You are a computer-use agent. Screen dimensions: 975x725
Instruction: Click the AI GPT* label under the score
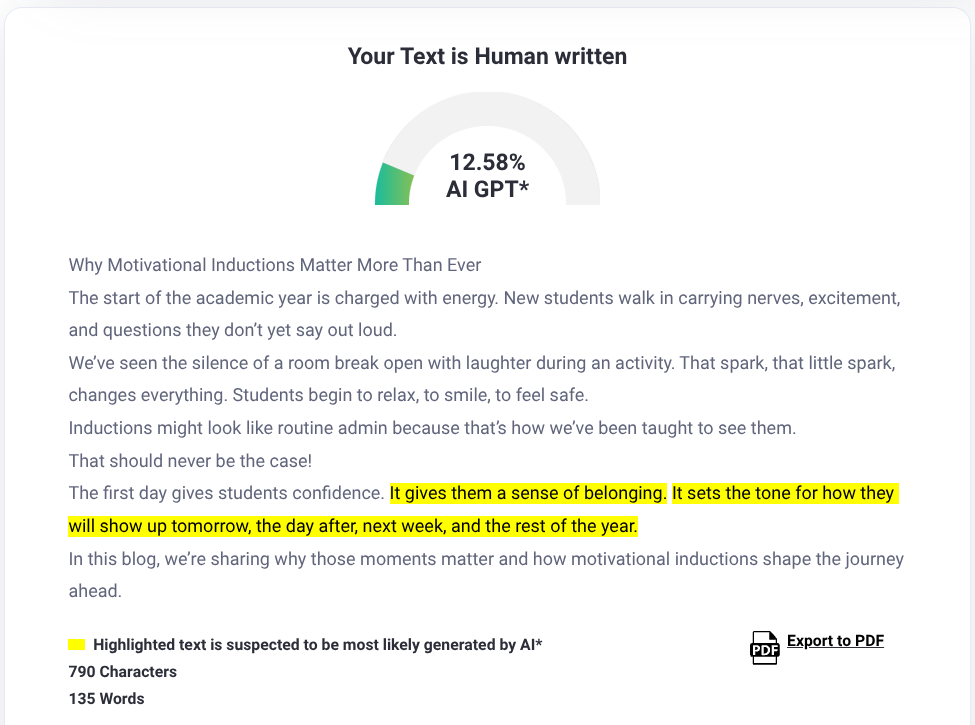tap(487, 188)
